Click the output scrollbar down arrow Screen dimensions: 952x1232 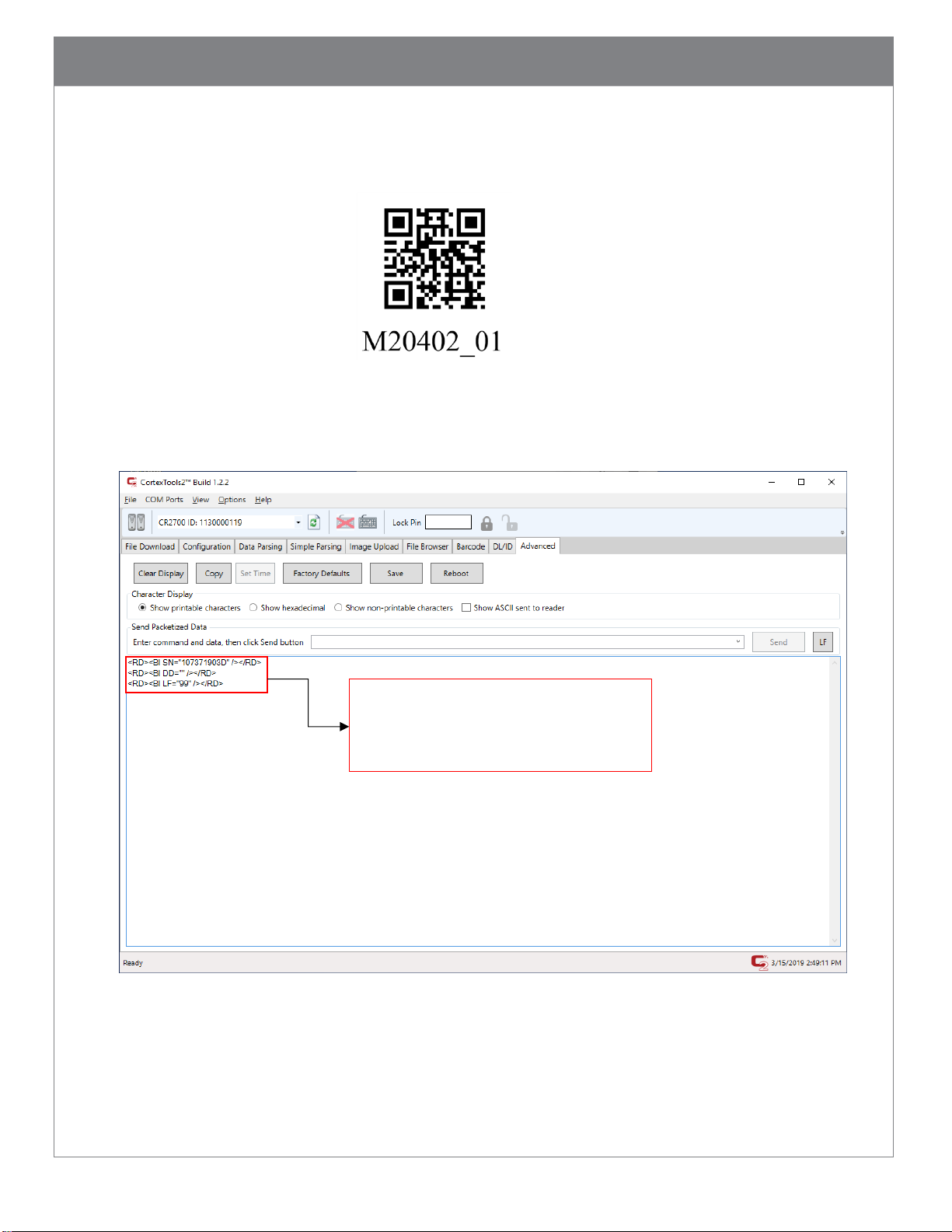pos(835,941)
